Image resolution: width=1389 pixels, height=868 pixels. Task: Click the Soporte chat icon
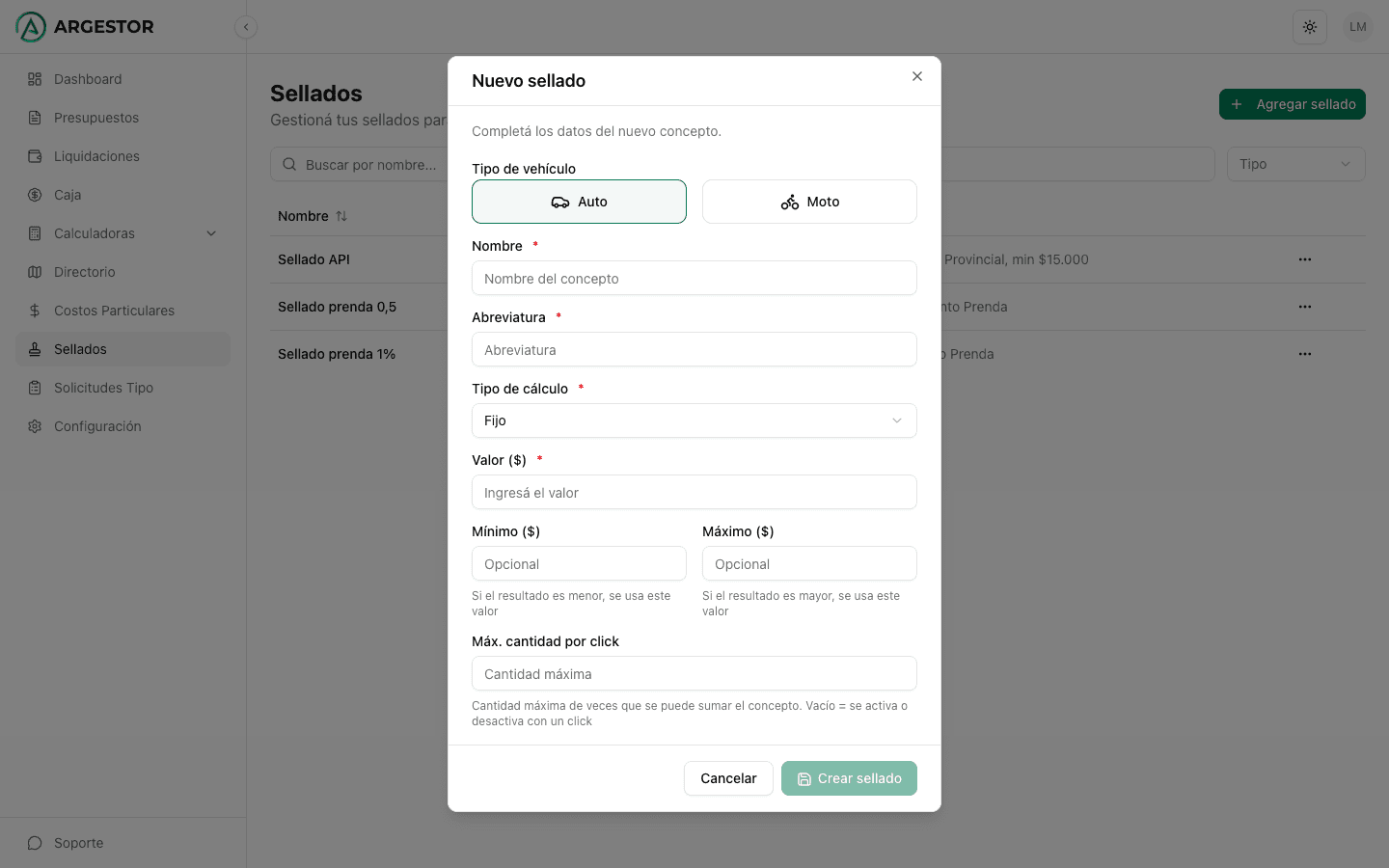click(x=35, y=843)
